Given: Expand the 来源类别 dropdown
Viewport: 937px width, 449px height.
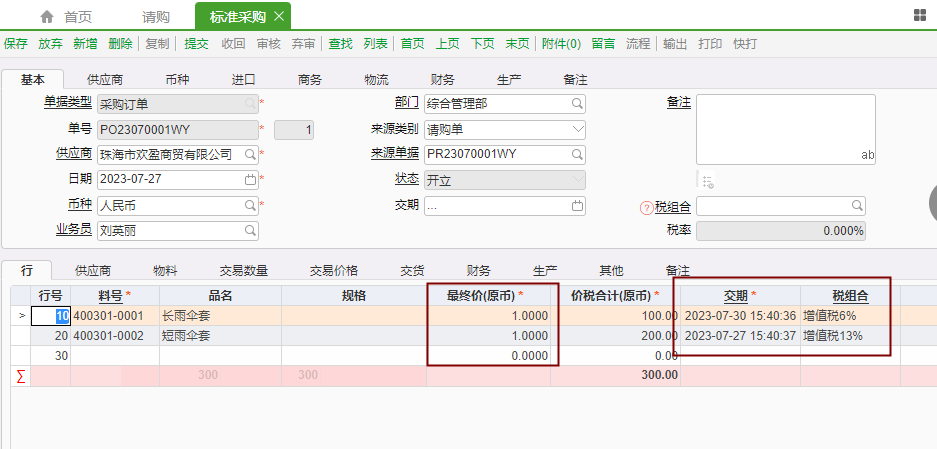Looking at the screenshot, I should point(577,129).
